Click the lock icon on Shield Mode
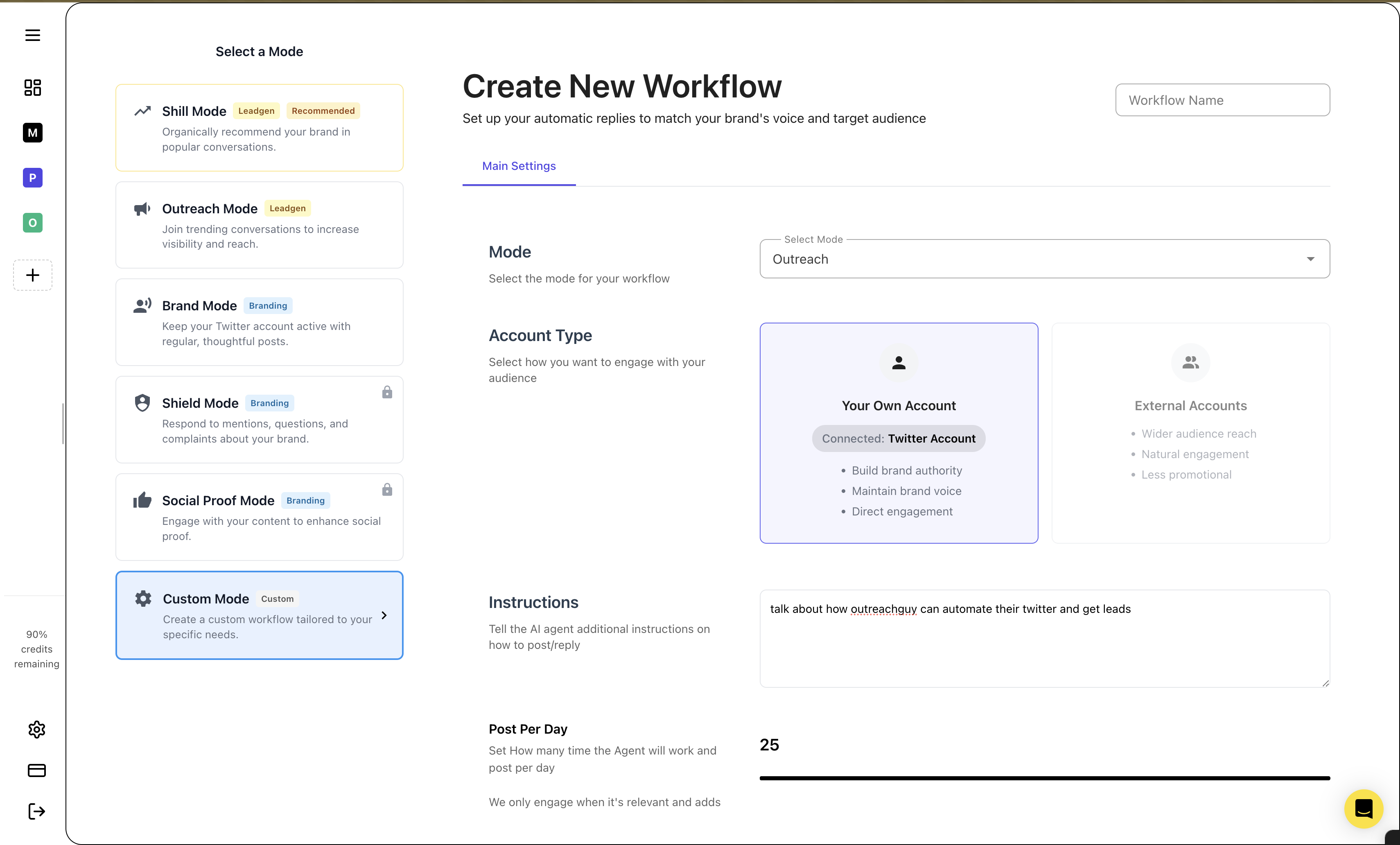The height and width of the screenshot is (845, 1400). pyautogui.click(x=387, y=392)
